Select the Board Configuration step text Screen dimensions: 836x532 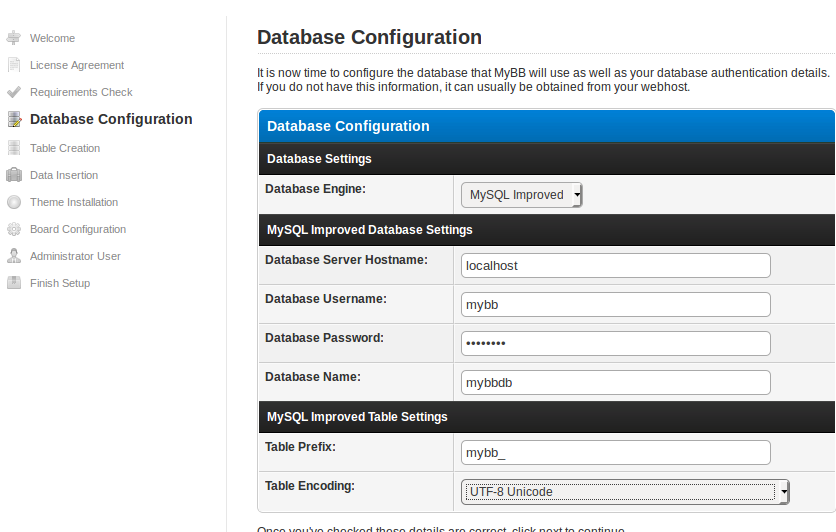coord(78,229)
